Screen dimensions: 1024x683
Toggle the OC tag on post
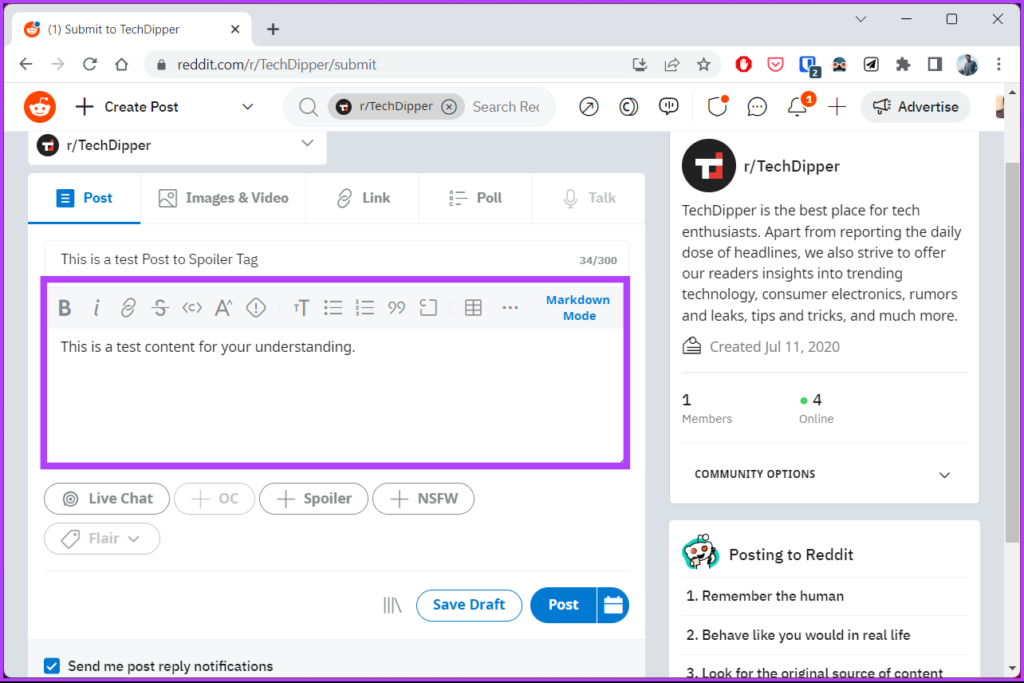tap(214, 499)
